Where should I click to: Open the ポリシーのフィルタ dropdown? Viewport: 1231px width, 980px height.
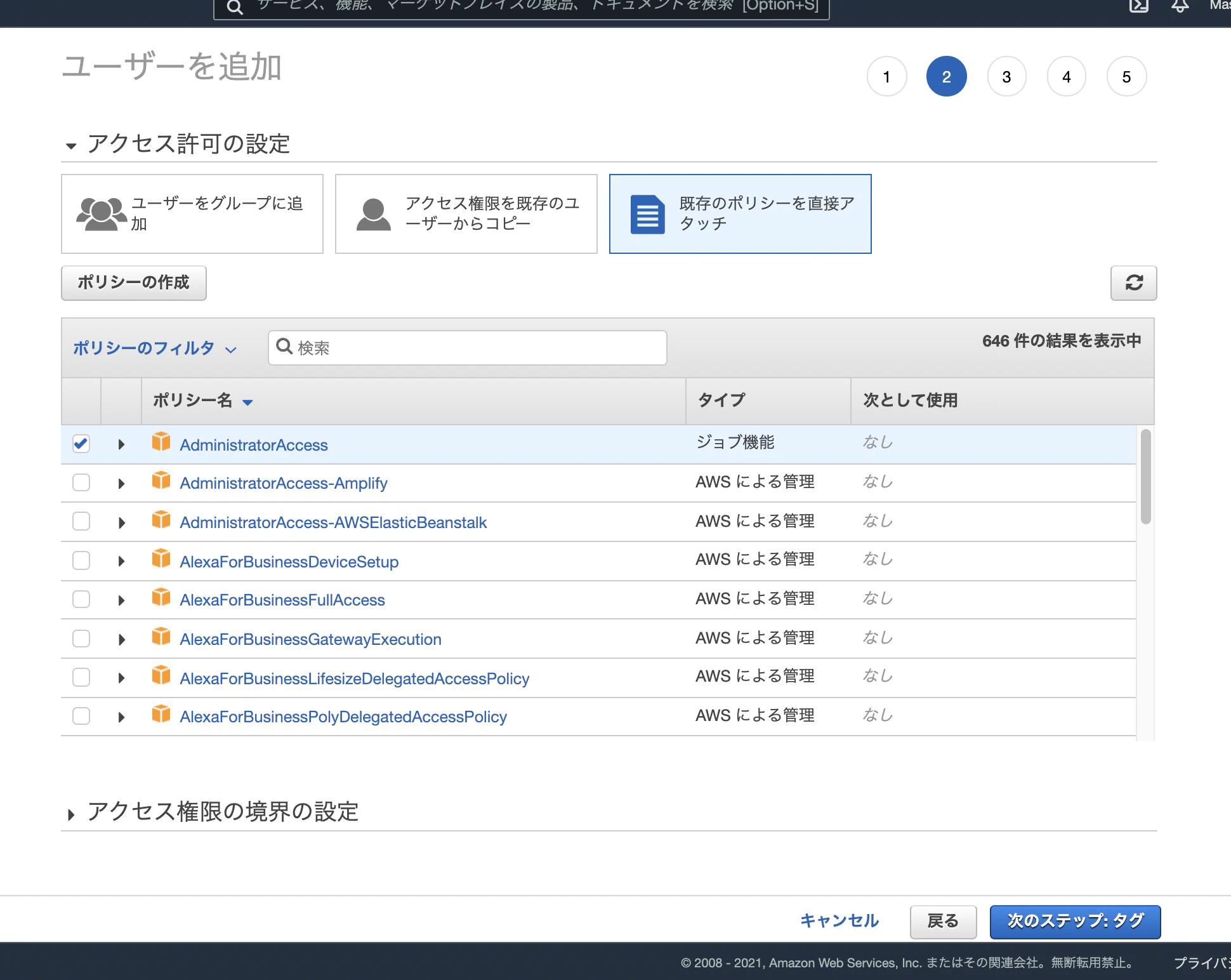[x=154, y=348]
